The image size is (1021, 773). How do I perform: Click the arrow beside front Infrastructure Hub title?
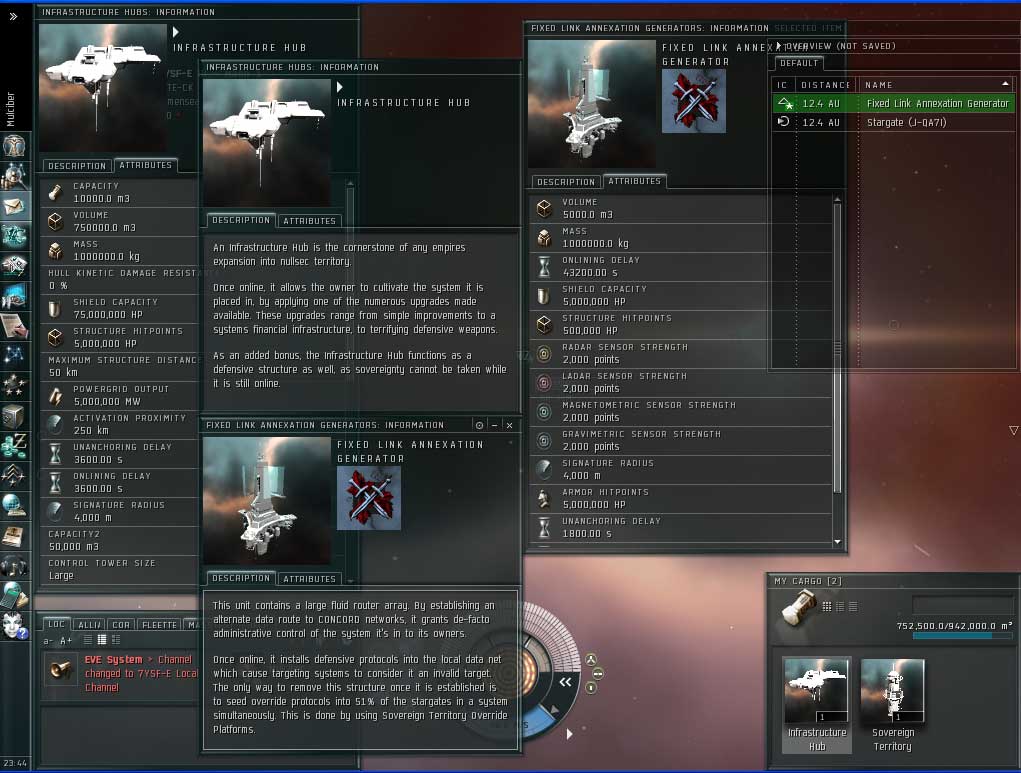pos(339,87)
